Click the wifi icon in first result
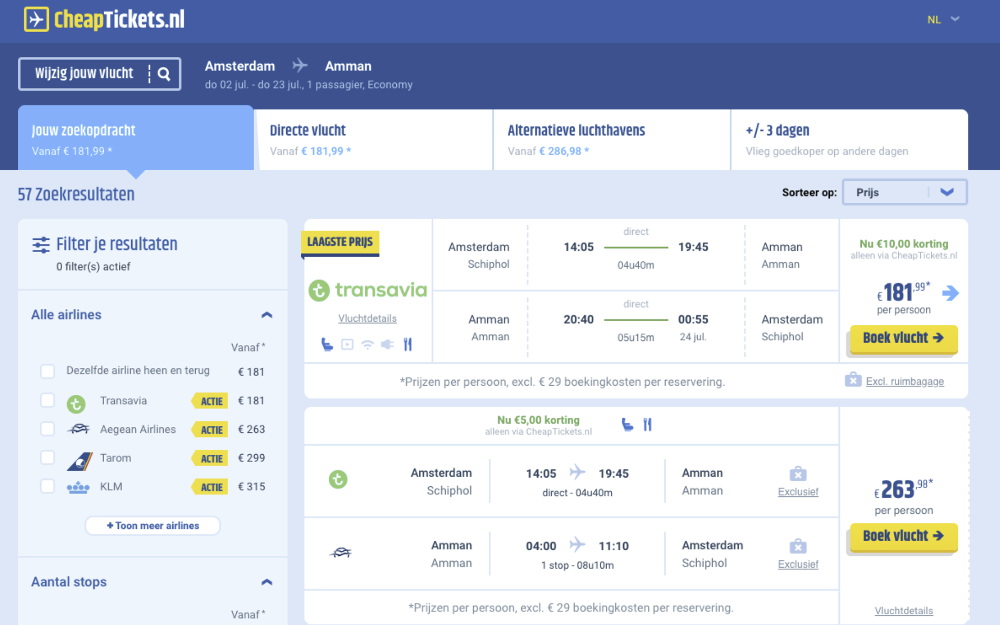 pyautogui.click(x=367, y=345)
